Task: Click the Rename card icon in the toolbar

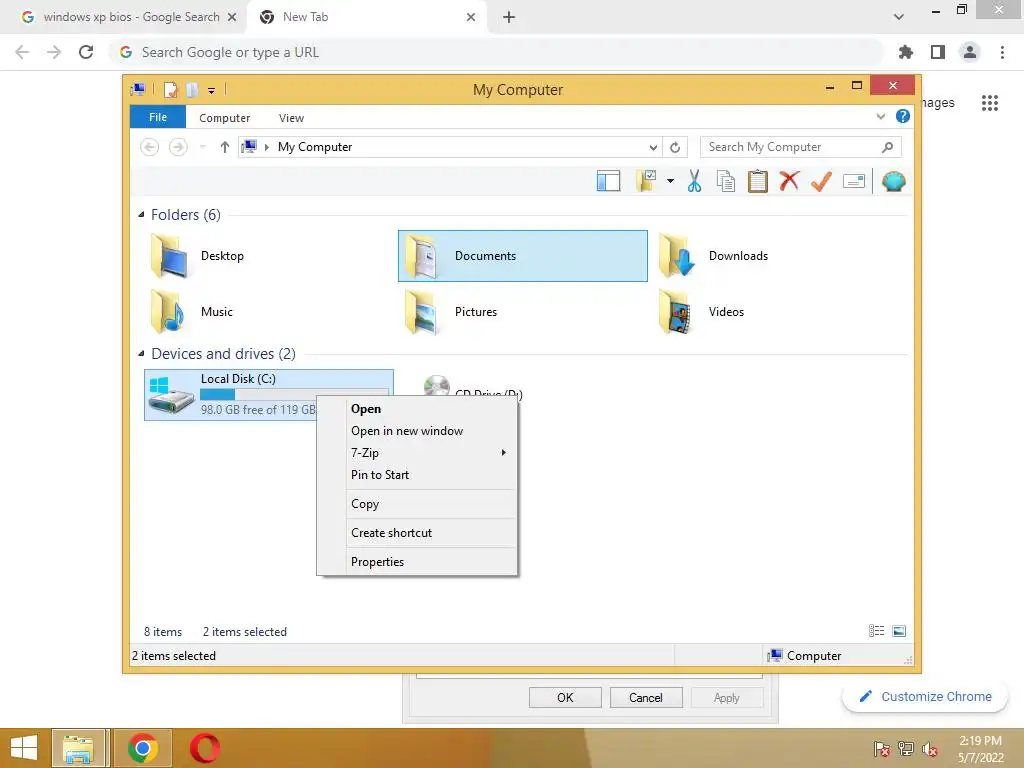Action: pyautogui.click(x=854, y=181)
